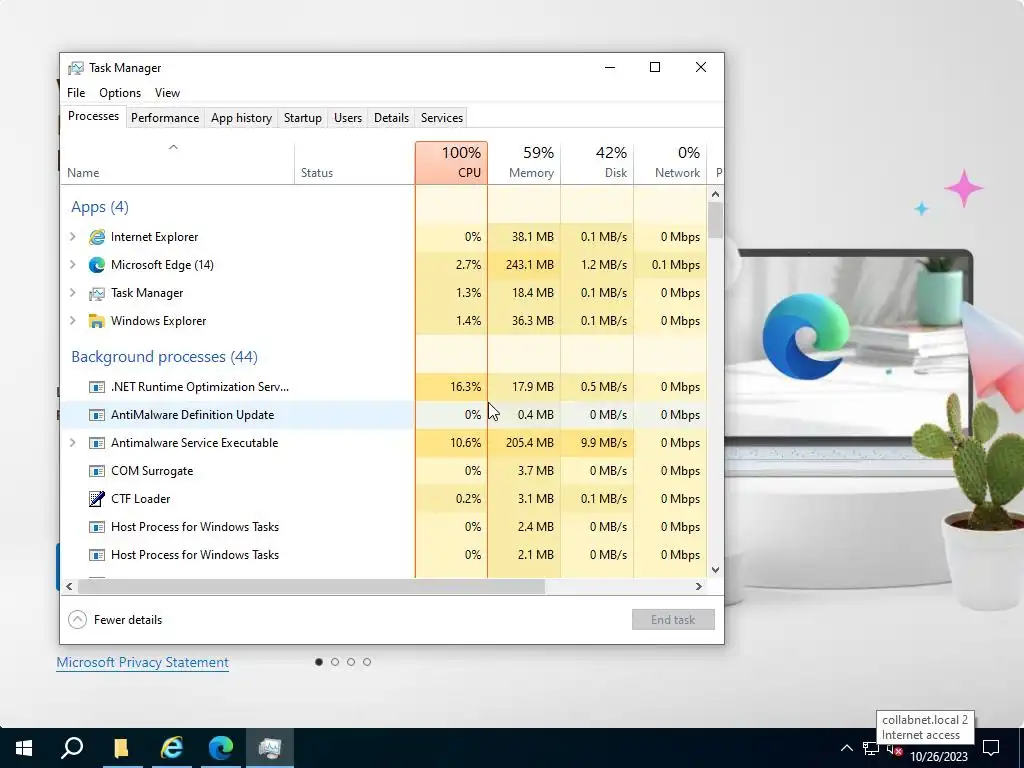The height and width of the screenshot is (768, 1024).
Task: Open taskbar search magnifier
Action: pos(72,748)
